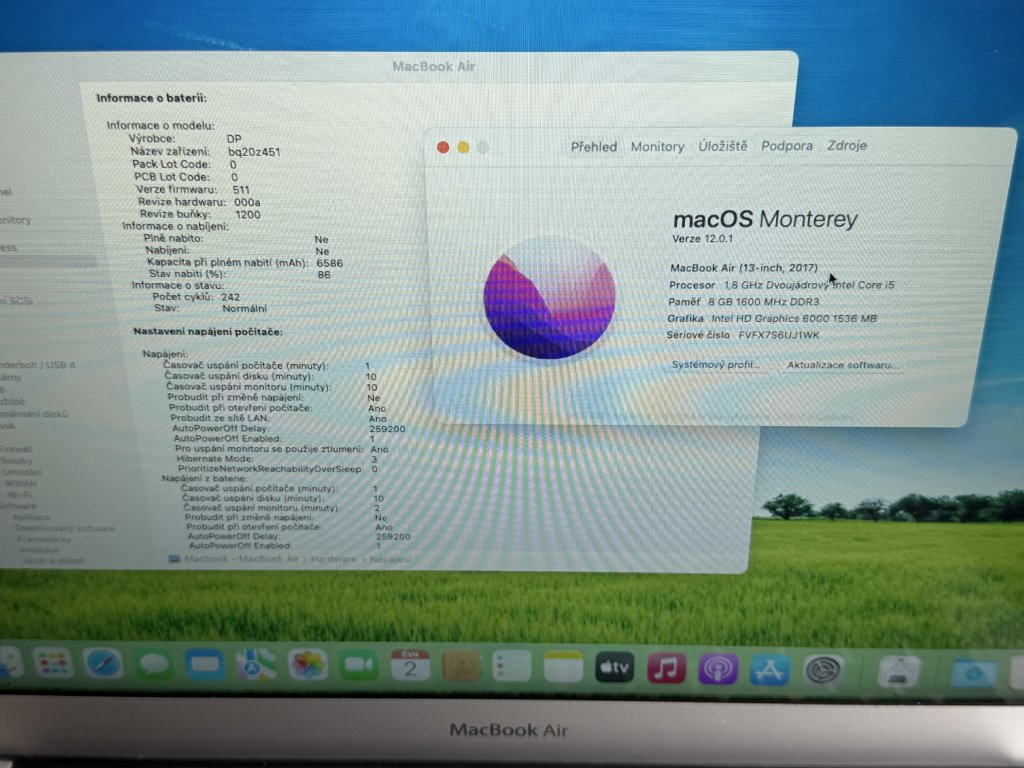Click the macOS Monterey logo image
The width and height of the screenshot is (1024, 768).
coord(549,298)
